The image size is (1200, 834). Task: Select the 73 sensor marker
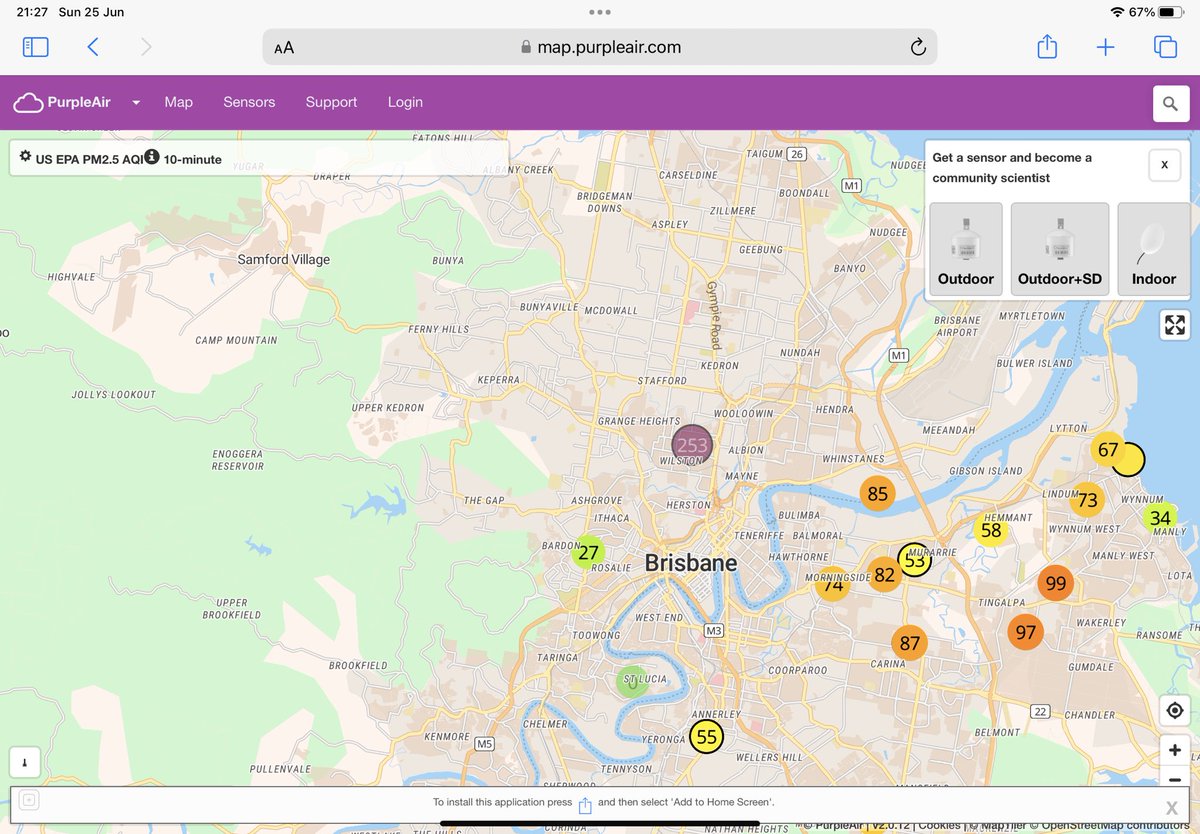[x=1087, y=500]
